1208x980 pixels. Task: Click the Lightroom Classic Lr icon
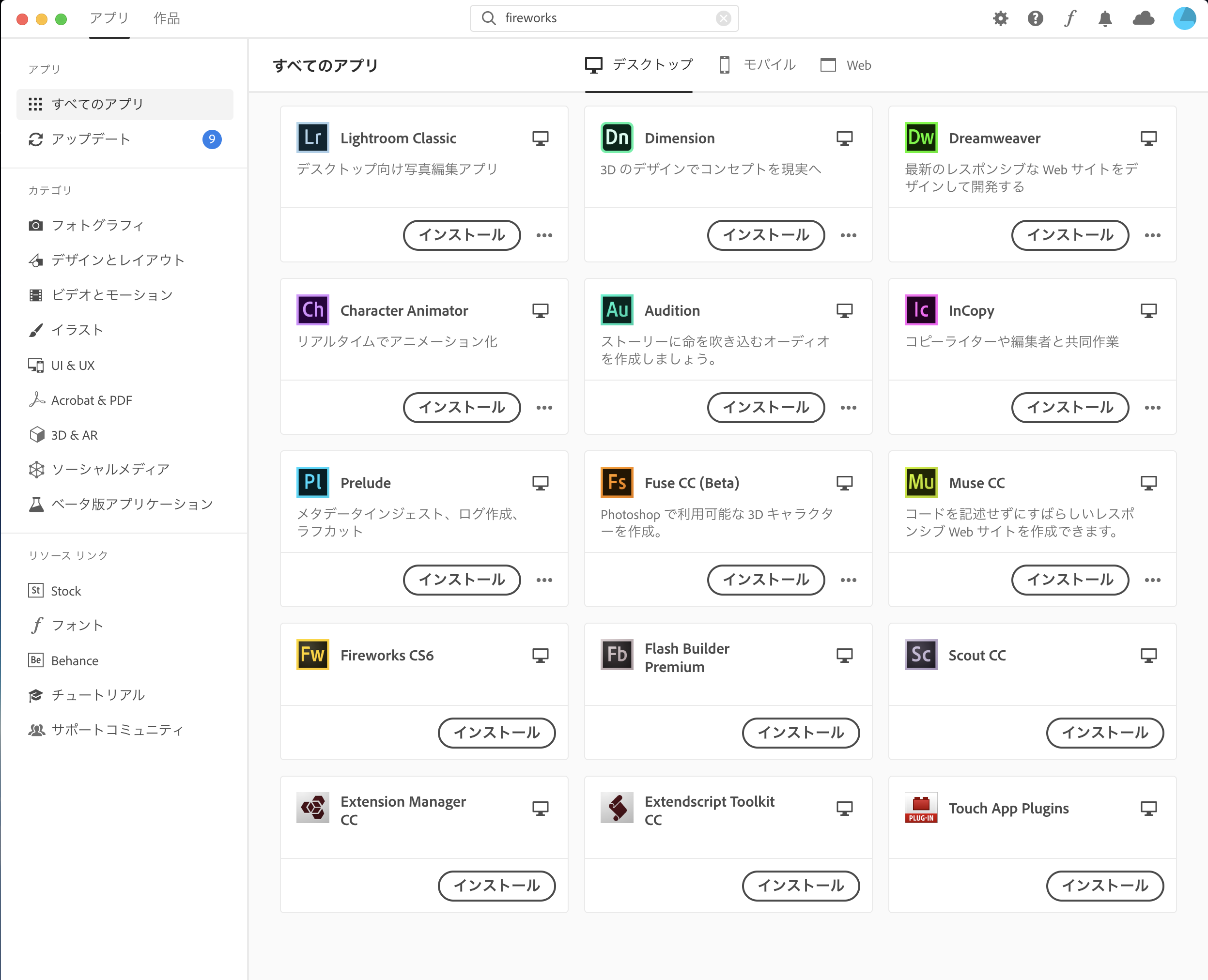tap(312, 137)
